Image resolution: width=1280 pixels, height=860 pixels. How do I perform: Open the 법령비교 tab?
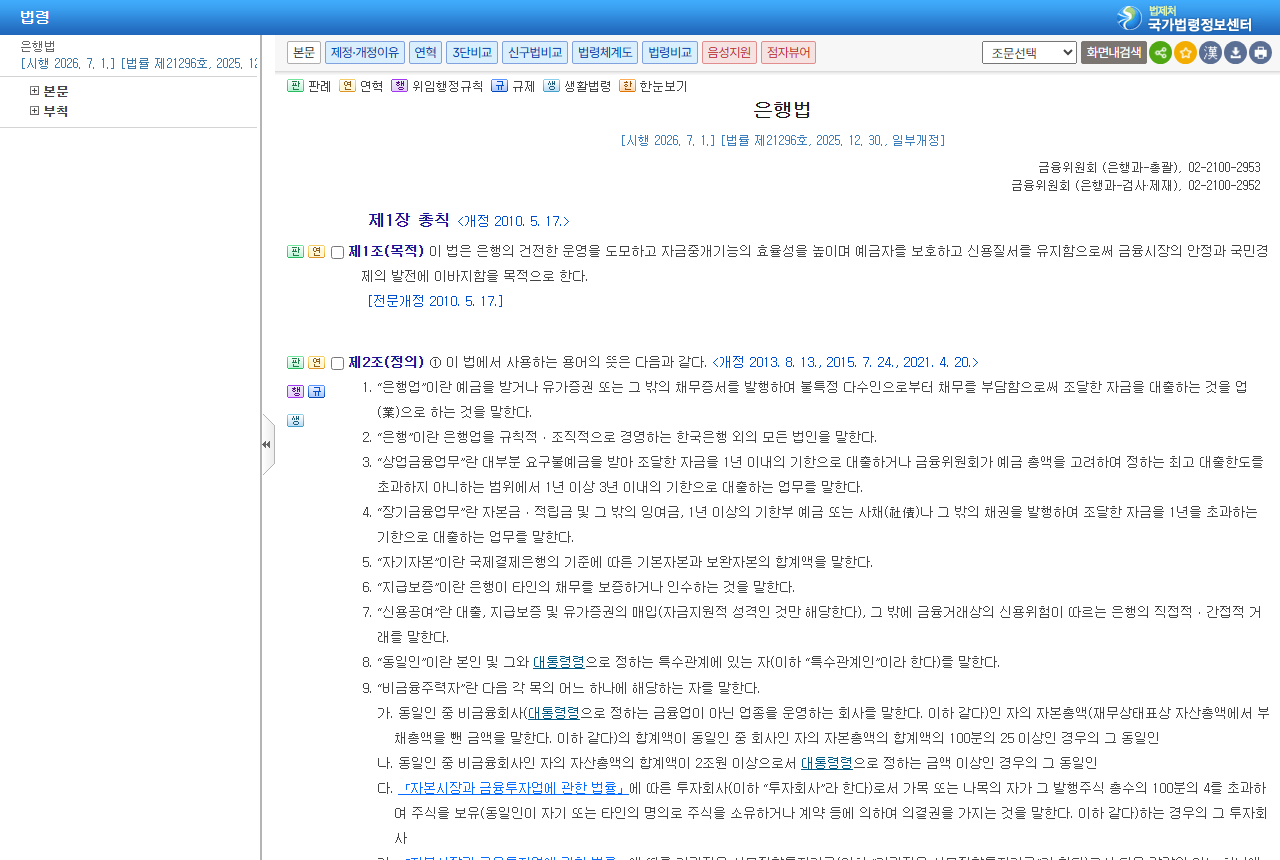coord(670,52)
